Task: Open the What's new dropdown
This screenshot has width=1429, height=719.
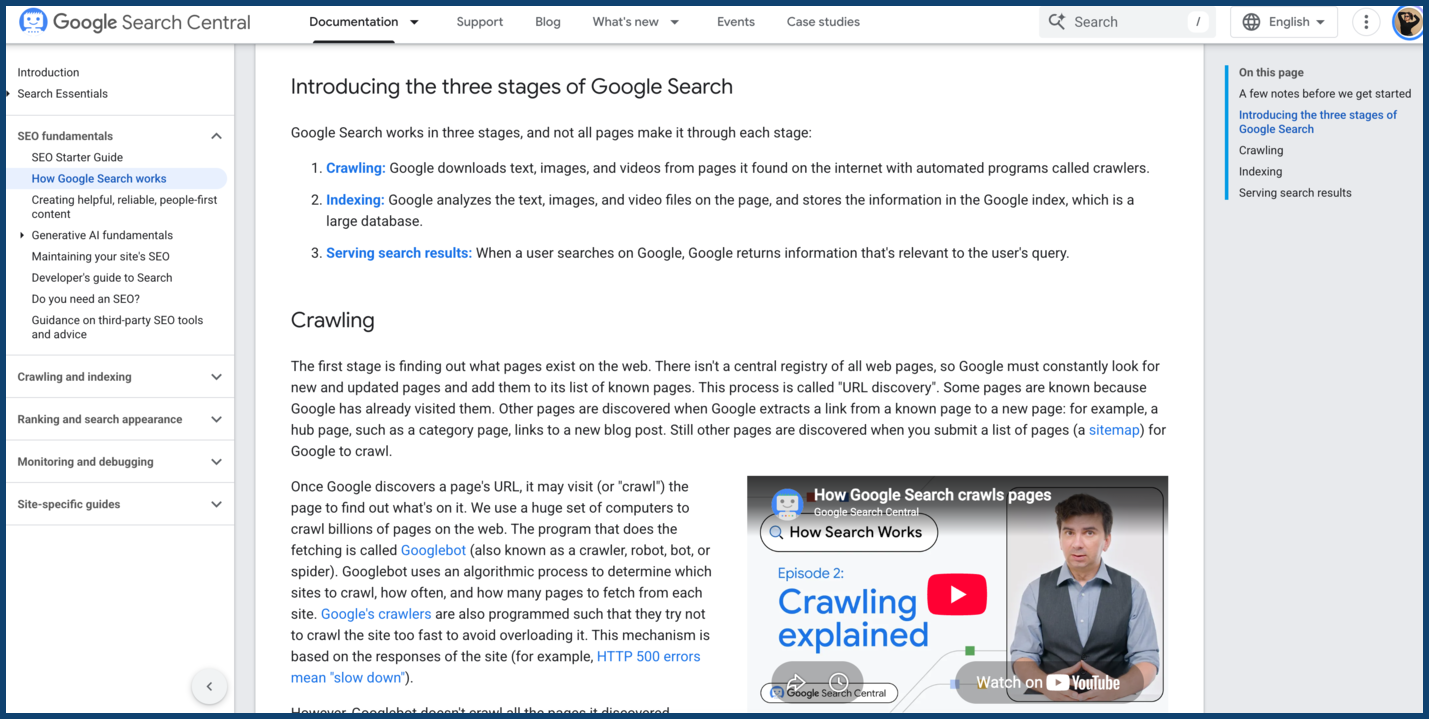Action: pos(636,22)
